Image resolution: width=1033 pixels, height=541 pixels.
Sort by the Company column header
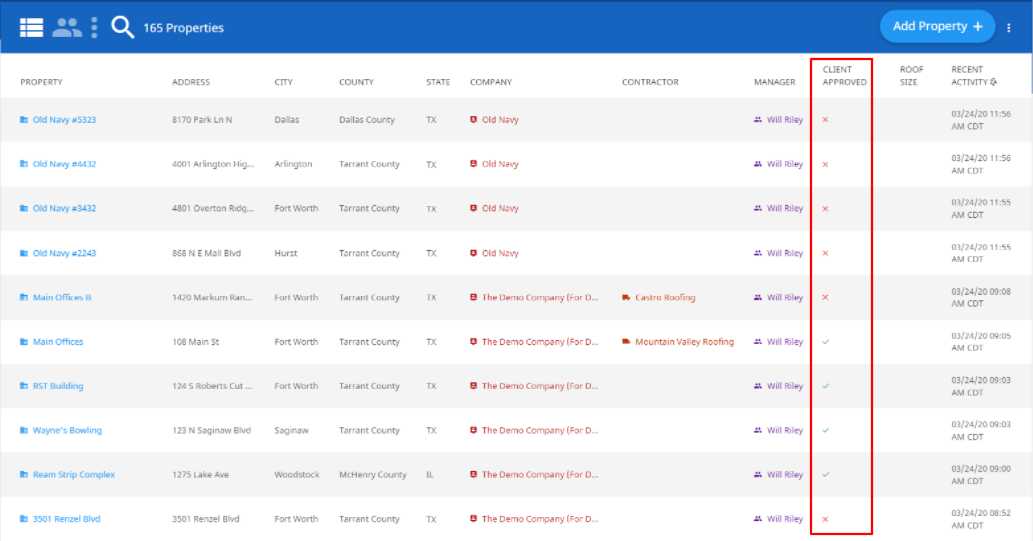pos(491,82)
